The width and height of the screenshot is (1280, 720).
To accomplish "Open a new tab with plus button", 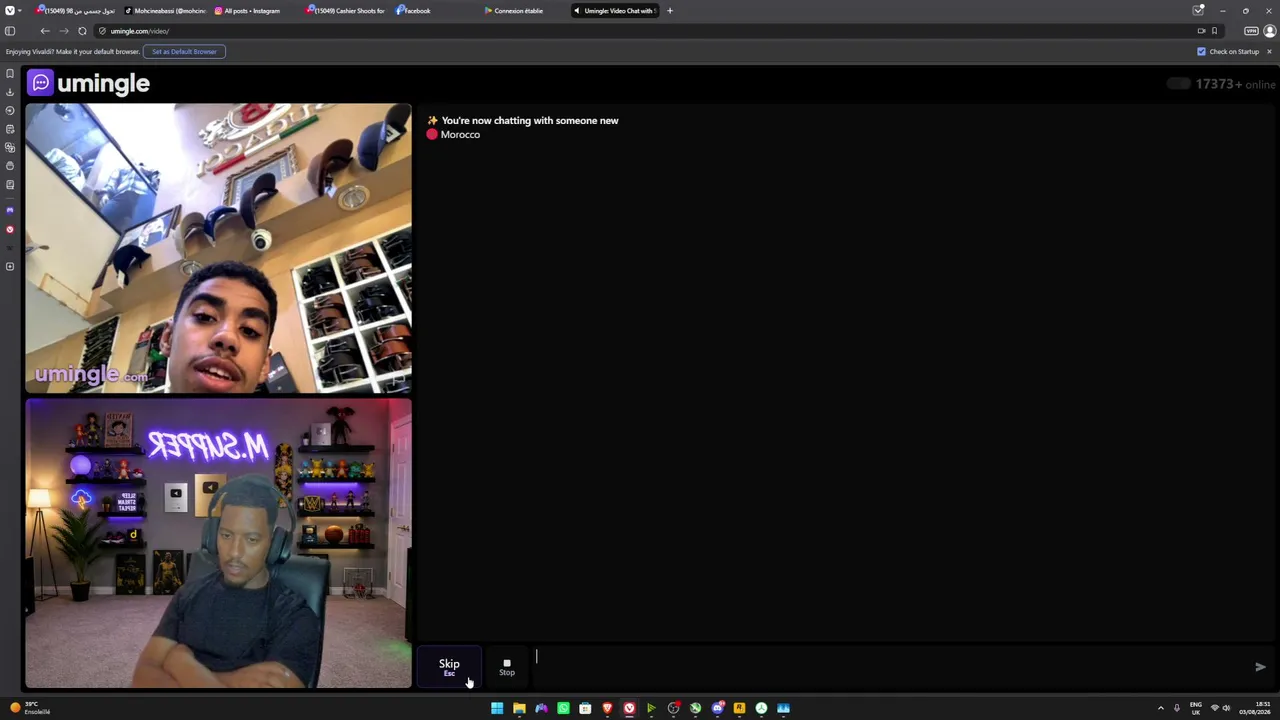I will pyautogui.click(x=670, y=11).
